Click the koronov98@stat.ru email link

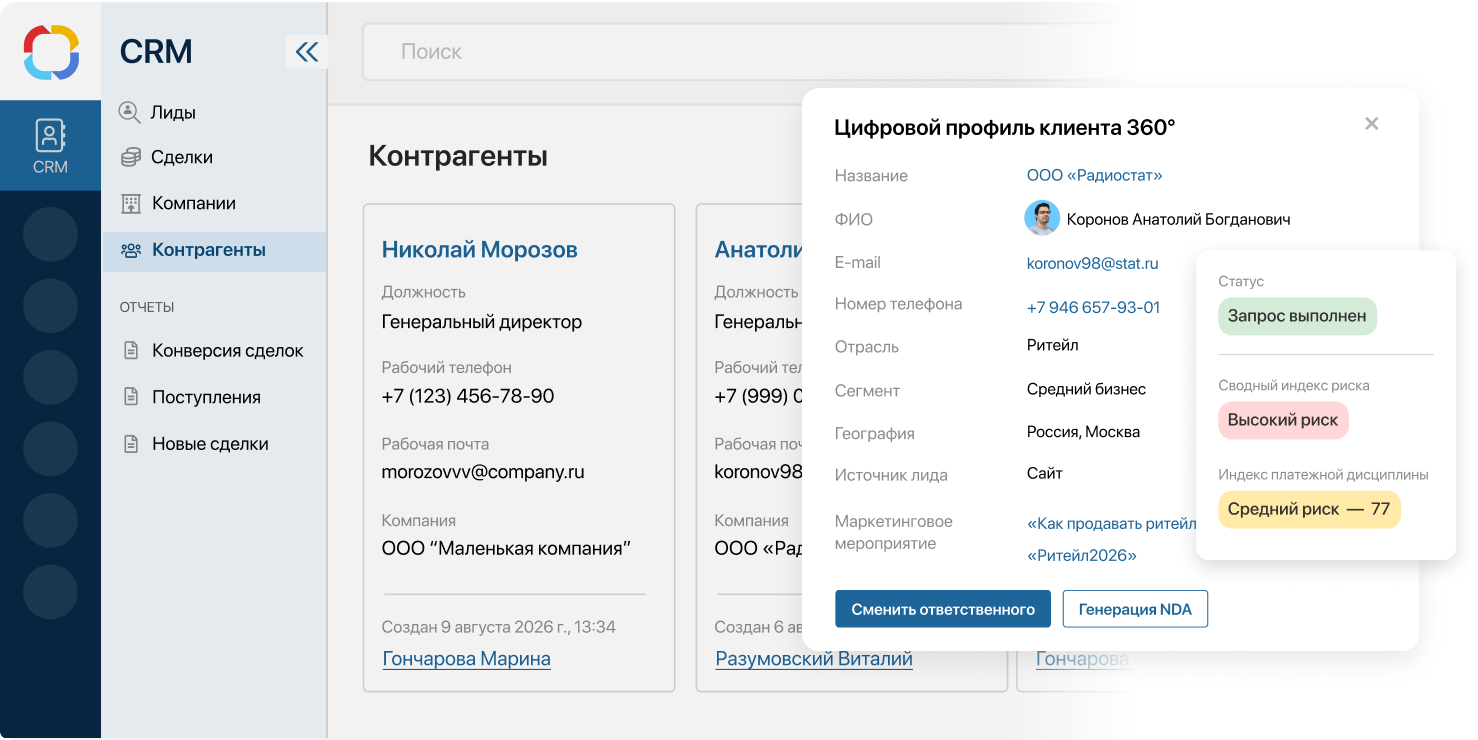click(x=1092, y=263)
